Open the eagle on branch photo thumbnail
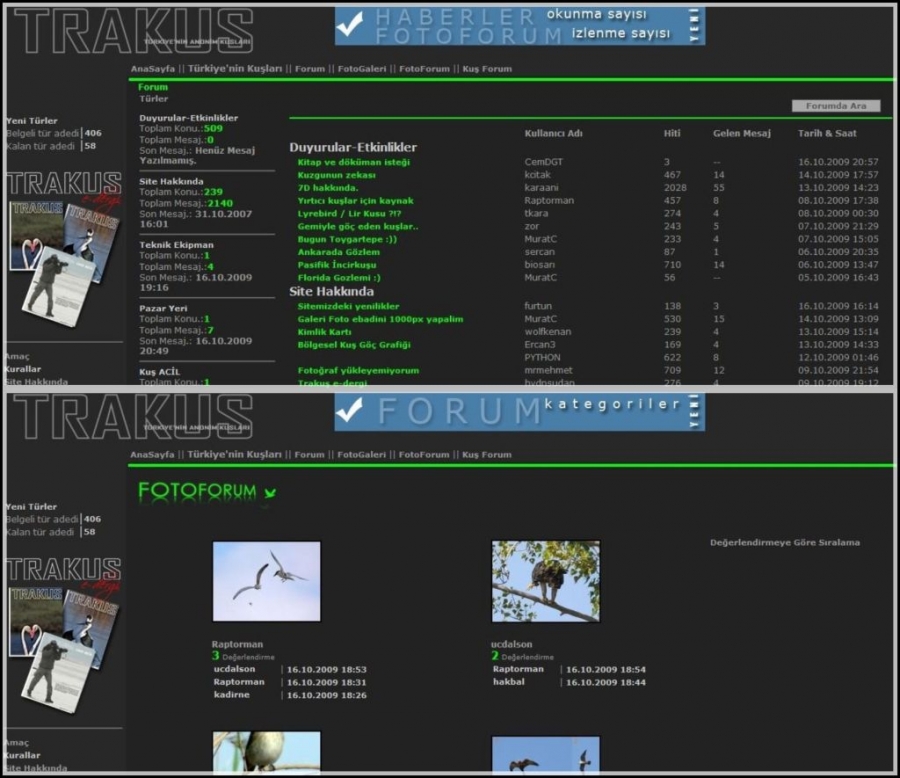 (x=545, y=581)
